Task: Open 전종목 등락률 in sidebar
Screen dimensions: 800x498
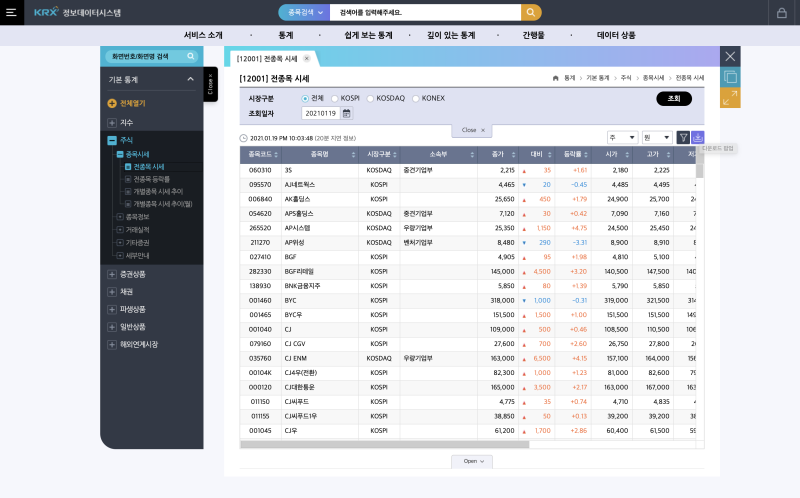Action: click(x=151, y=179)
